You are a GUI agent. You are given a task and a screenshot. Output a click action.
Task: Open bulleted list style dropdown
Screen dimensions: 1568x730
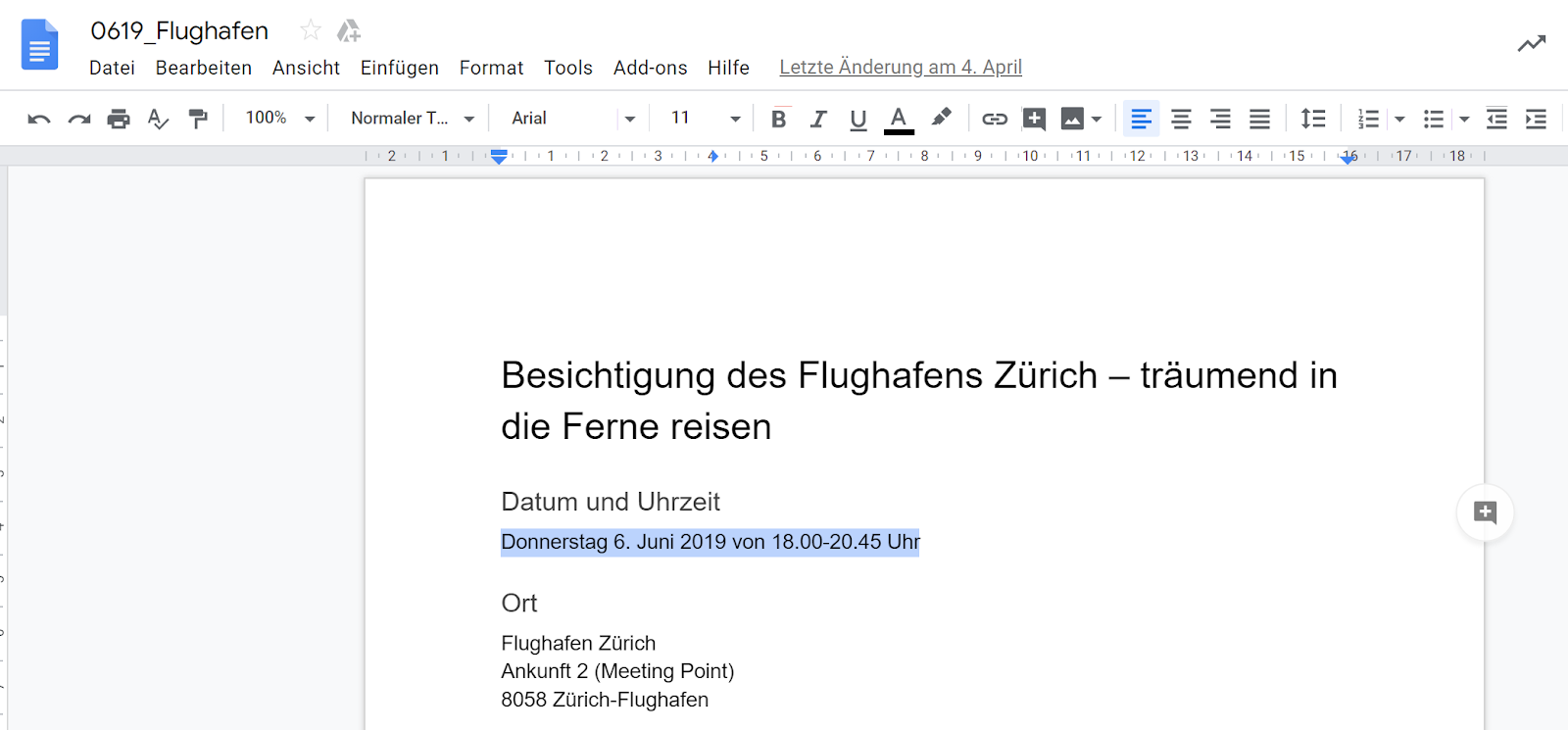click(1464, 119)
